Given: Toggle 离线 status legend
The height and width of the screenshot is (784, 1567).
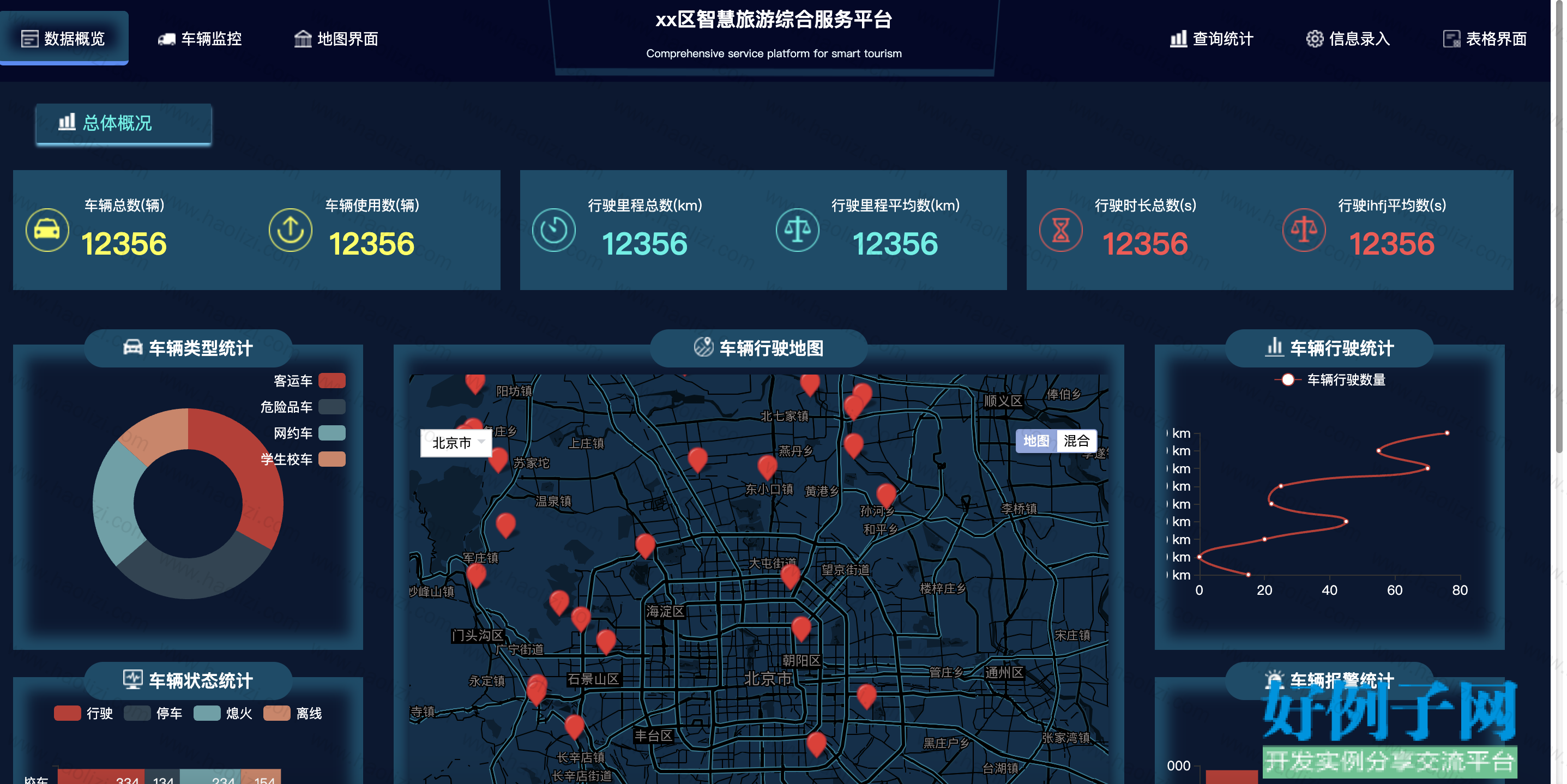Looking at the screenshot, I should pyautogui.click(x=293, y=713).
